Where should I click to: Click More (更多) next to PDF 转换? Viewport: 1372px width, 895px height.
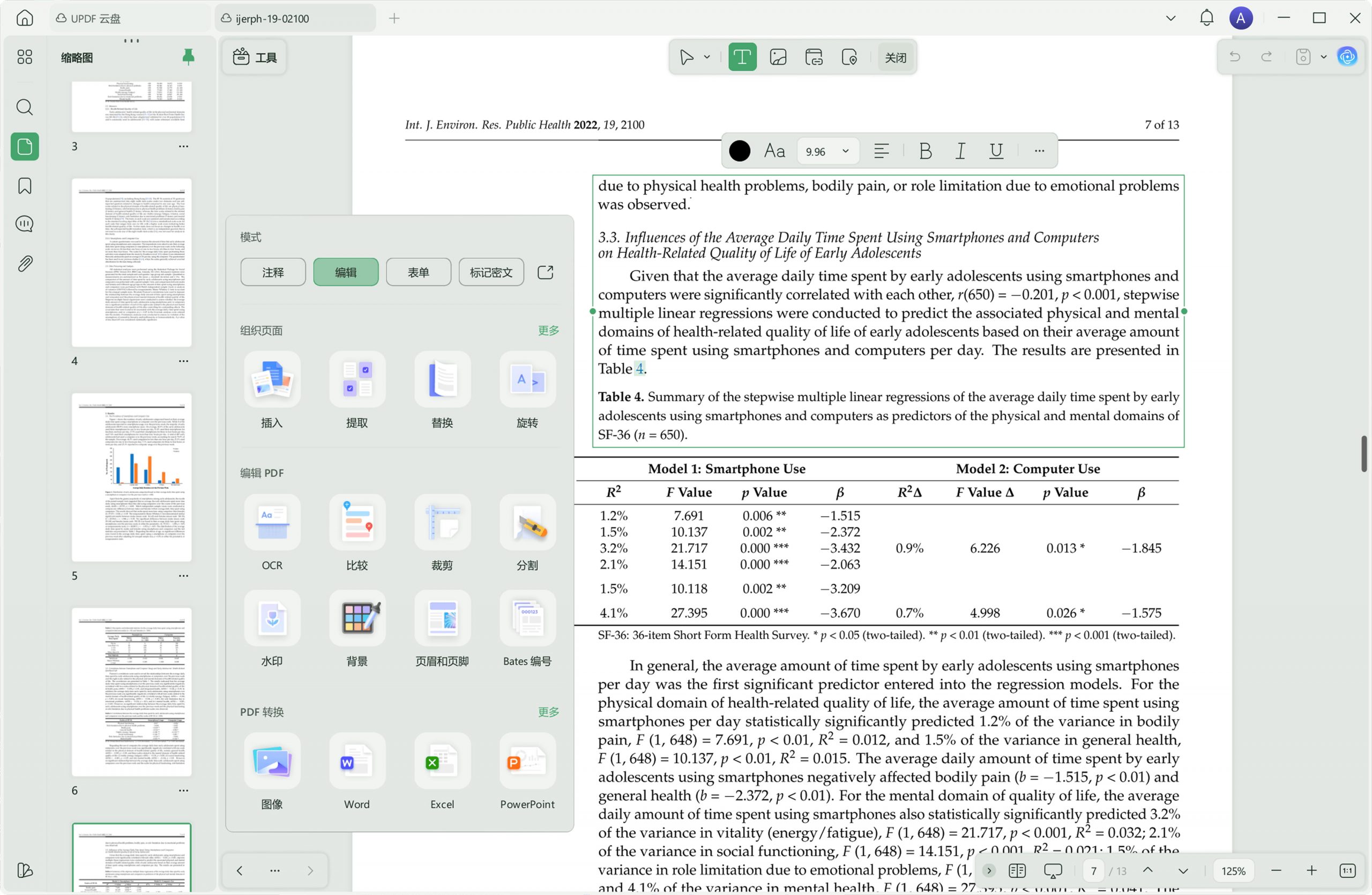(548, 712)
